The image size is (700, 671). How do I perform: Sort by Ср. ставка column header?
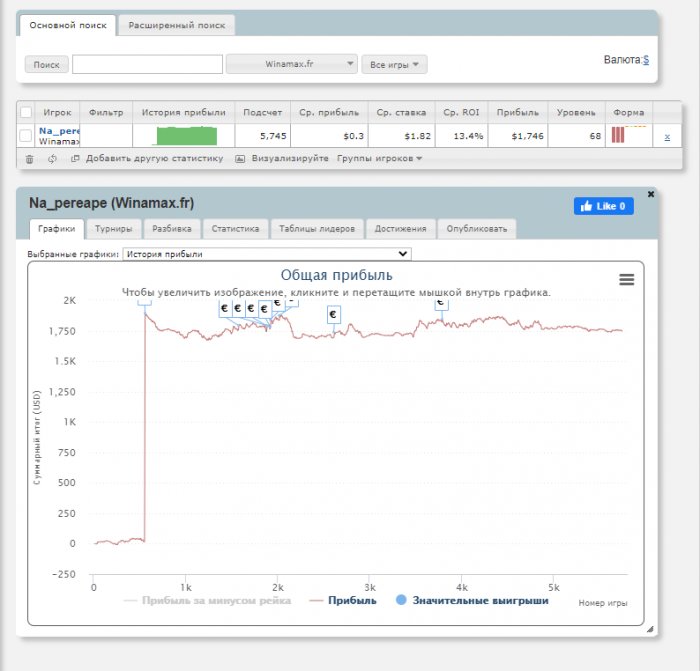pos(401,113)
